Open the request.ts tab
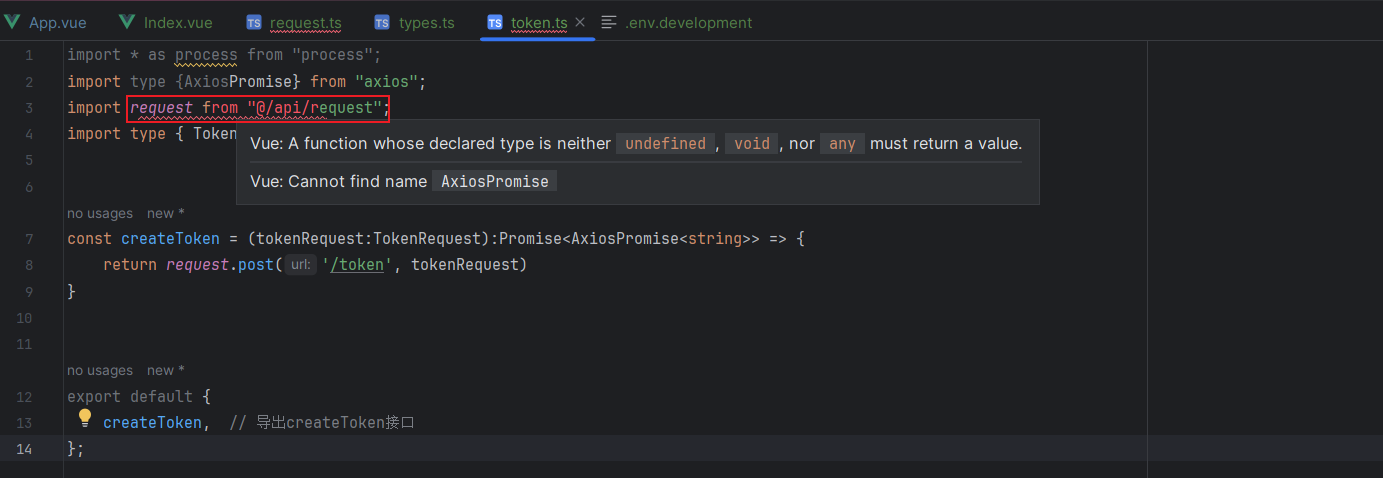The image size is (1383, 478). click(x=305, y=22)
